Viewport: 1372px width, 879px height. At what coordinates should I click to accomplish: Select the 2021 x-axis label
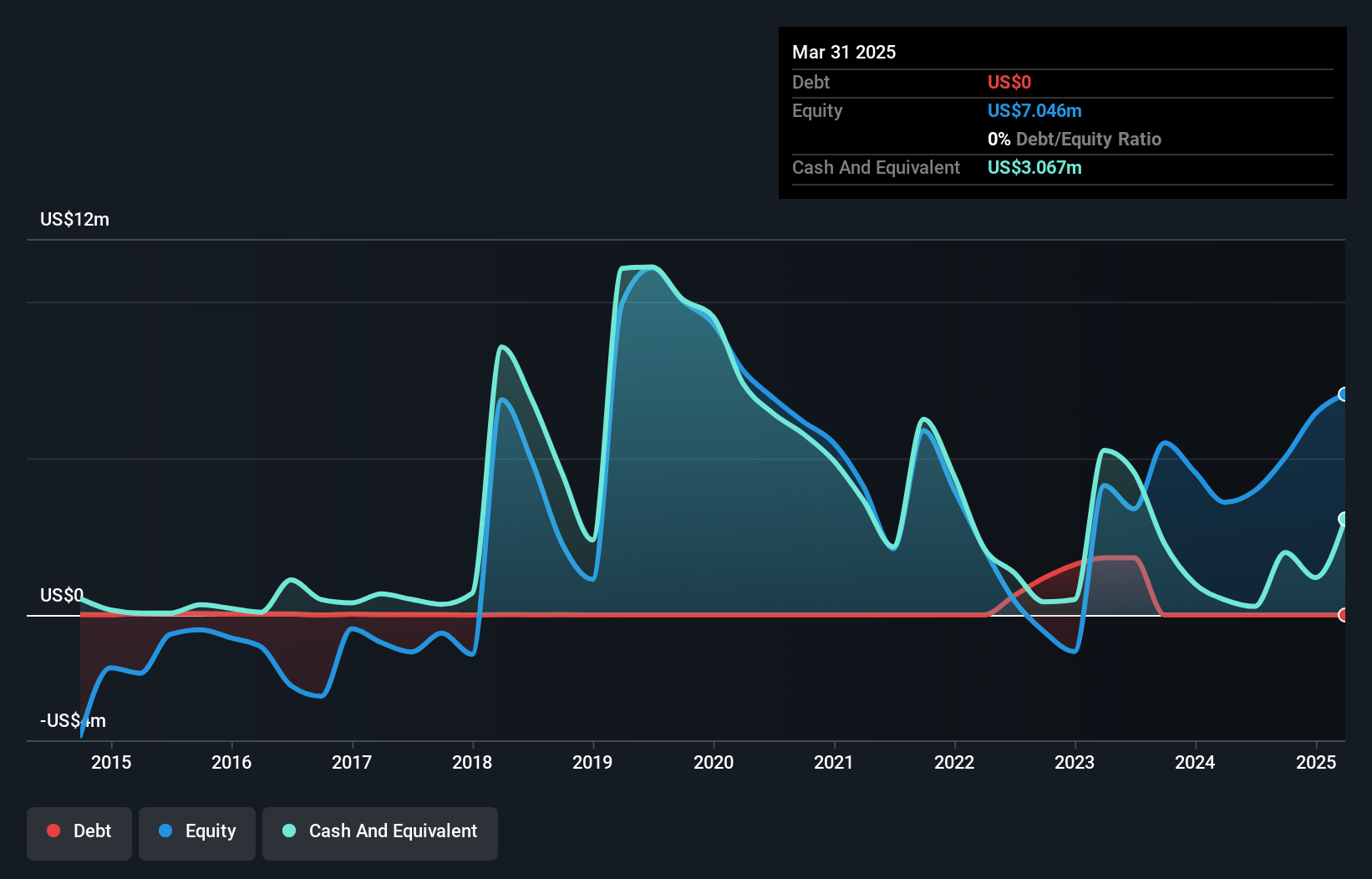click(x=834, y=762)
